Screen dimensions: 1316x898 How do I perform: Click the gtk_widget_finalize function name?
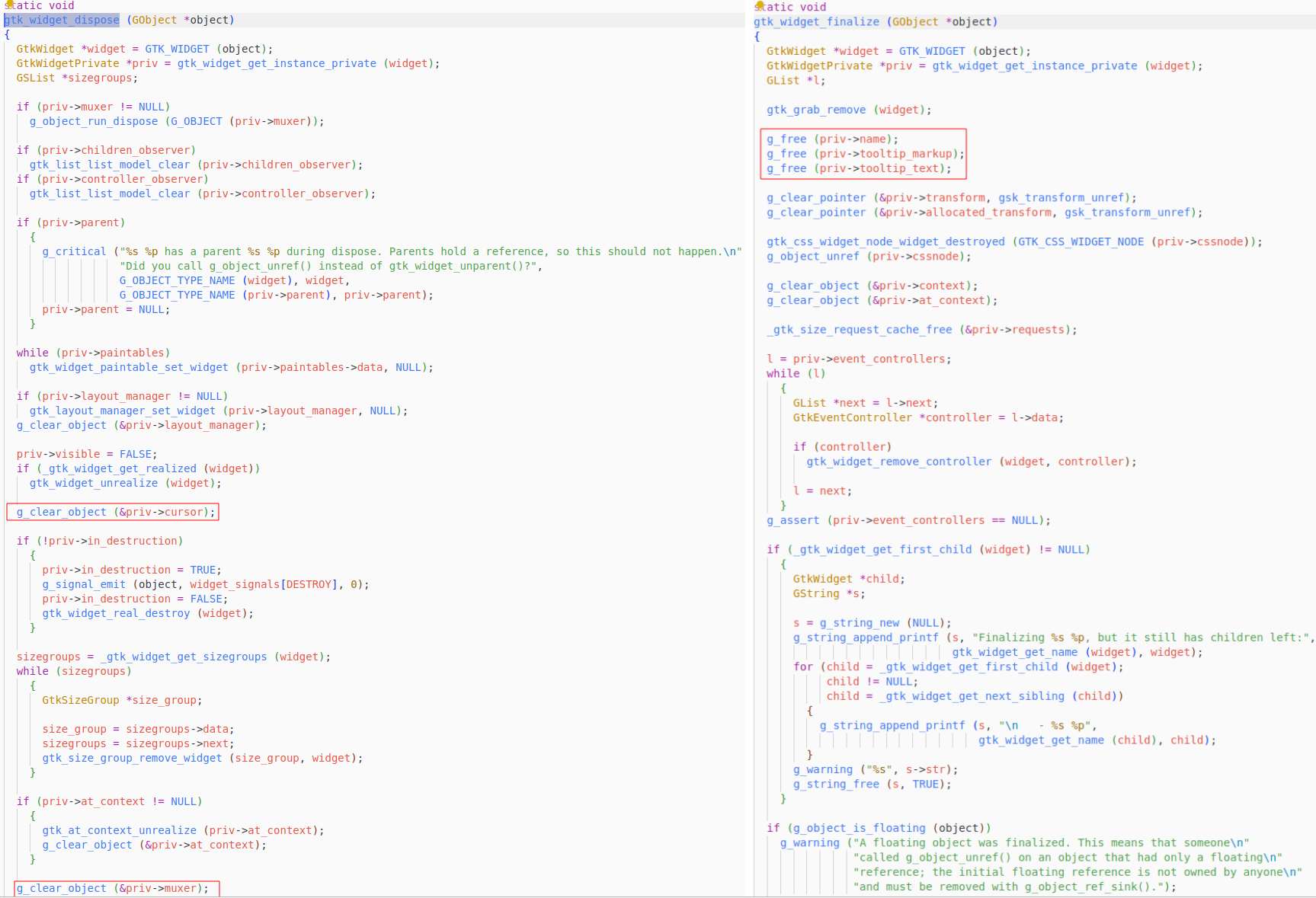point(816,22)
